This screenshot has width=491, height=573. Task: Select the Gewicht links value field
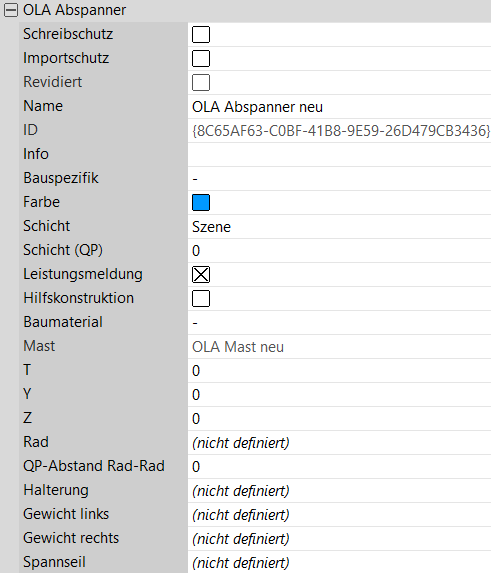pos(339,515)
